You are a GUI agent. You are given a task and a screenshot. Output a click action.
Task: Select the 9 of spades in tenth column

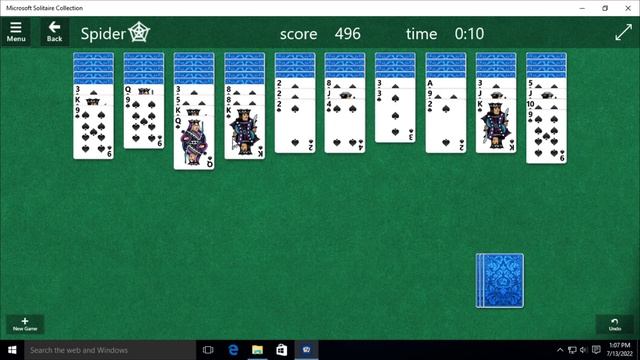coord(546,137)
